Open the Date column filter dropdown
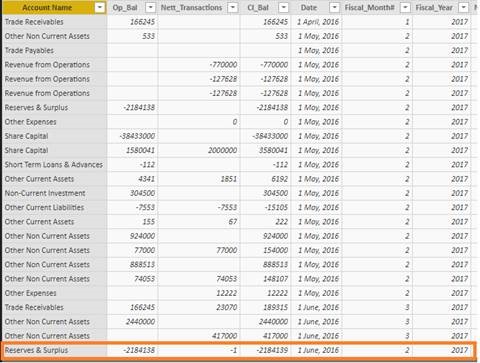480x363 pixels. tap(334, 7)
